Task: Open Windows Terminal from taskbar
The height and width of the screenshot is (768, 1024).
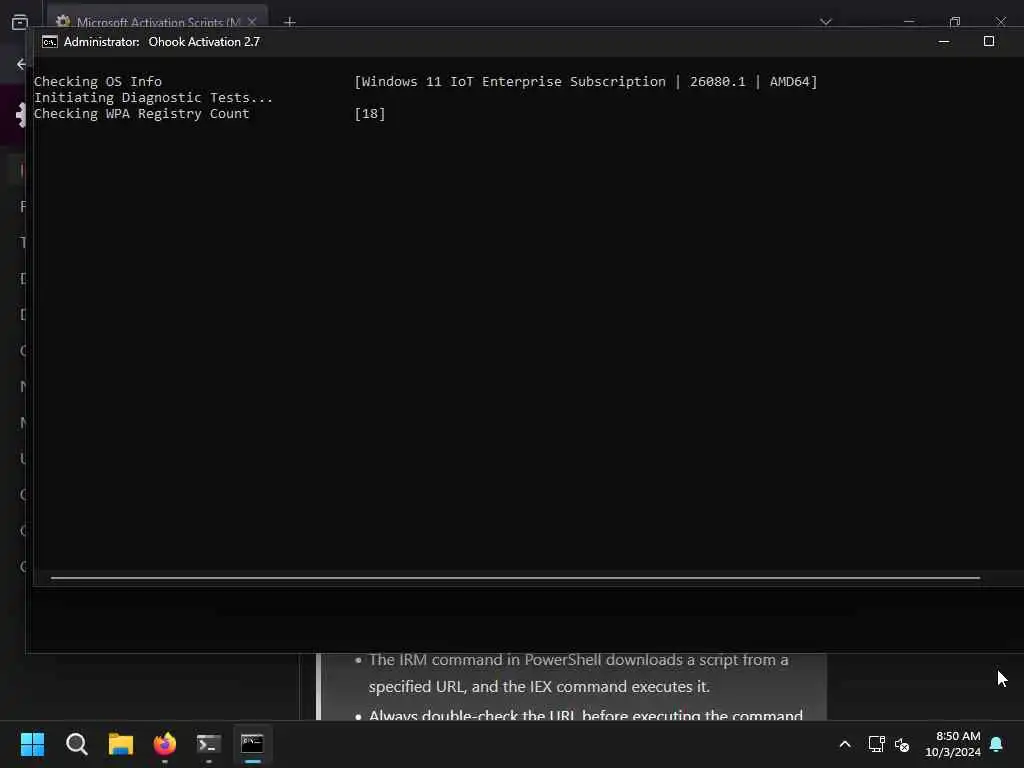Action: 209,744
